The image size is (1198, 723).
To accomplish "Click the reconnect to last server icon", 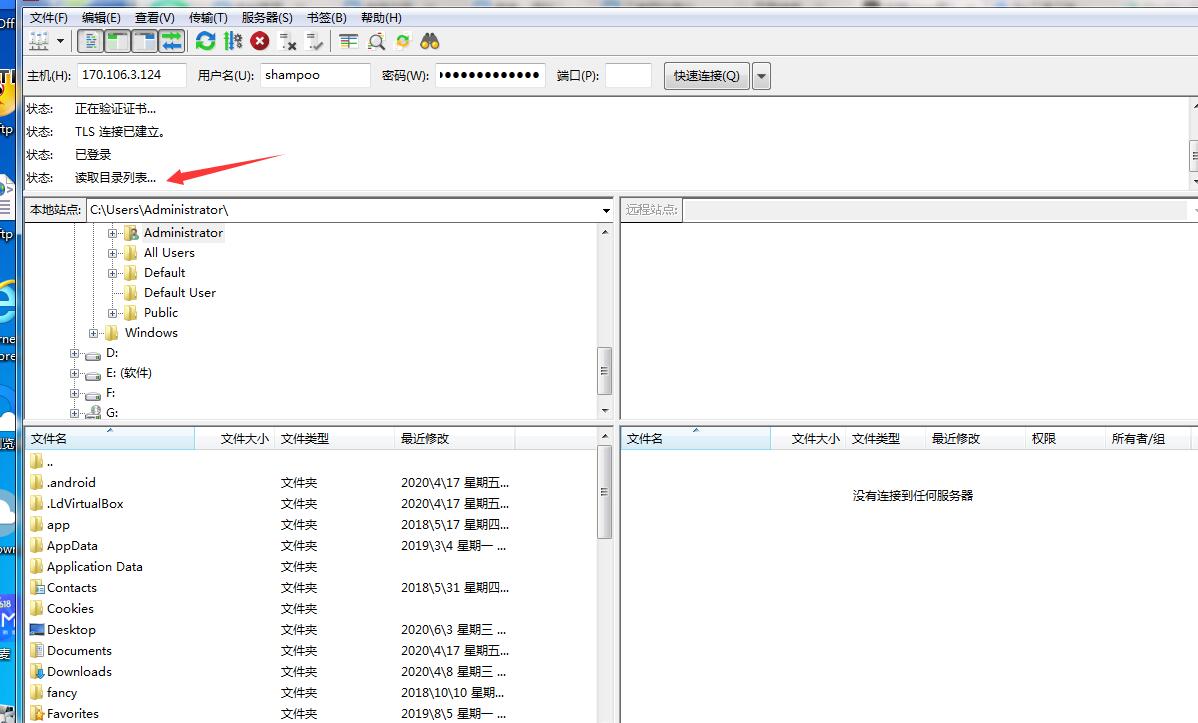I will pos(314,41).
